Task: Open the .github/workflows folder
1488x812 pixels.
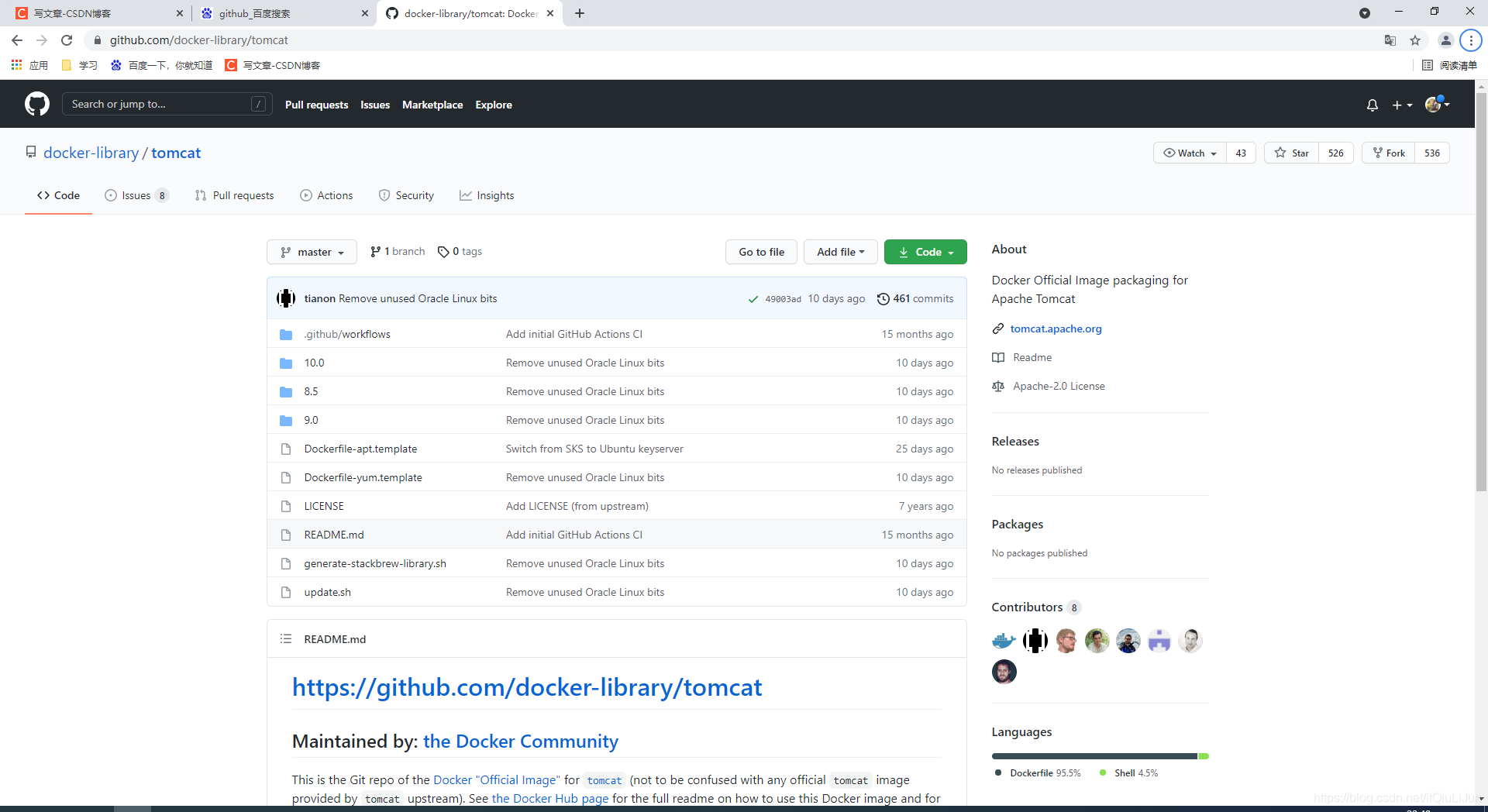Action: click(x=347, y=334)
